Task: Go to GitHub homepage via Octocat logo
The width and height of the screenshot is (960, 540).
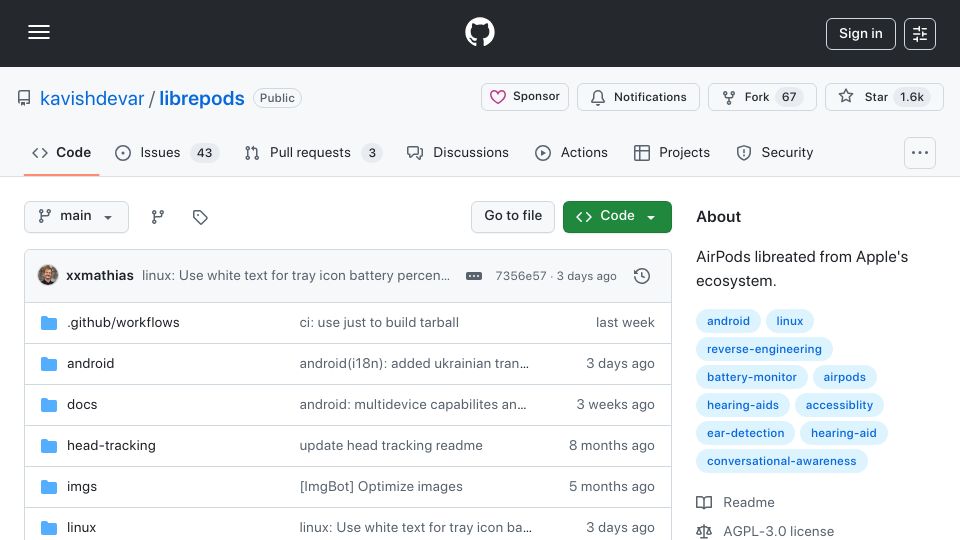Action: [479, 32]
